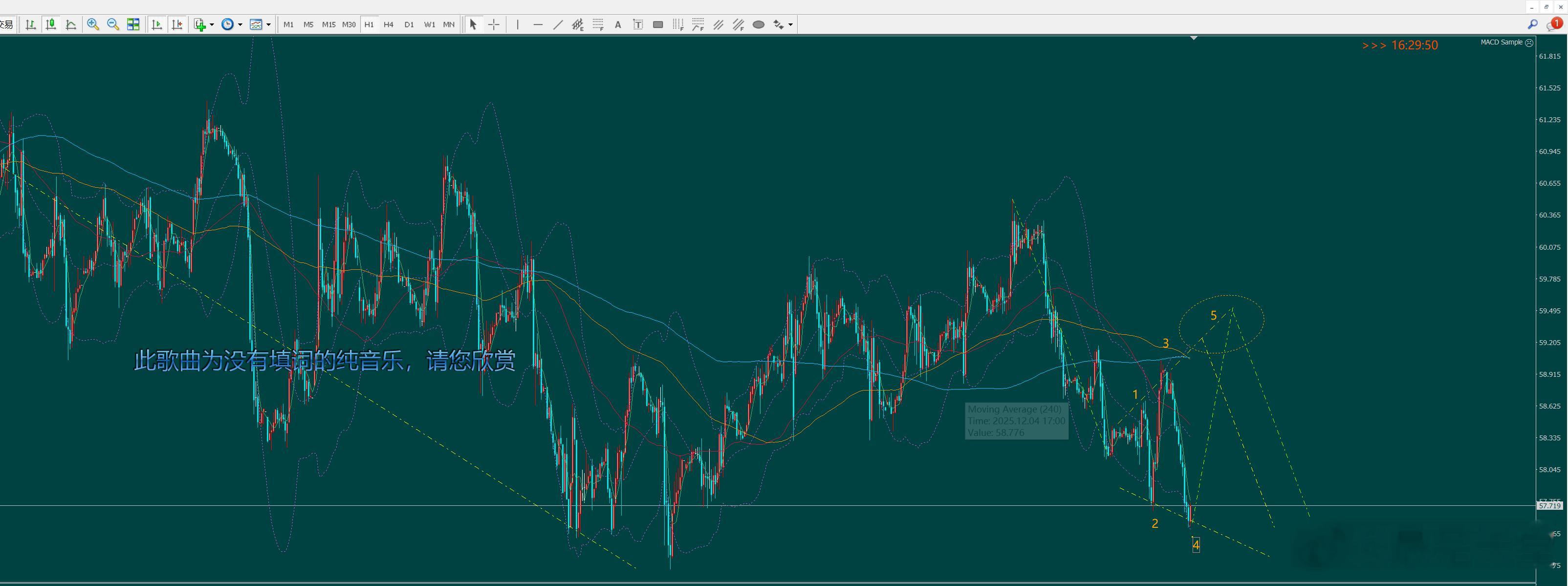This screenshot has width=1568, height=586.
Task: Select the MN monthly timeframe
Action: pos(449,24)
